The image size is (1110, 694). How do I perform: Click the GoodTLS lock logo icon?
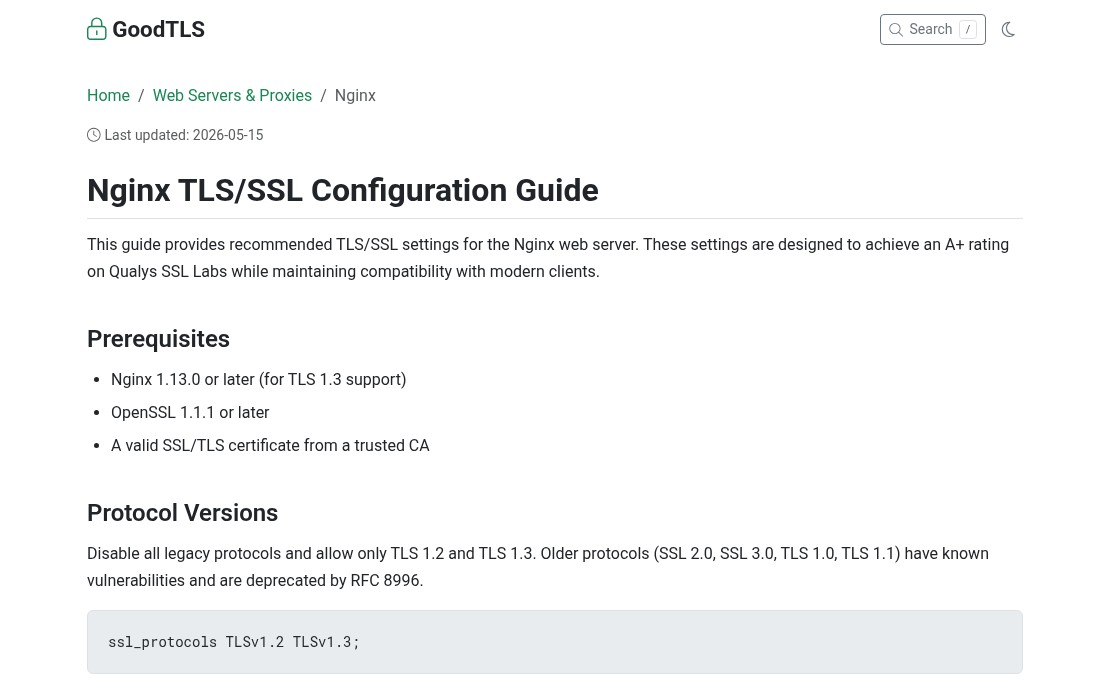tap(96, 29)
